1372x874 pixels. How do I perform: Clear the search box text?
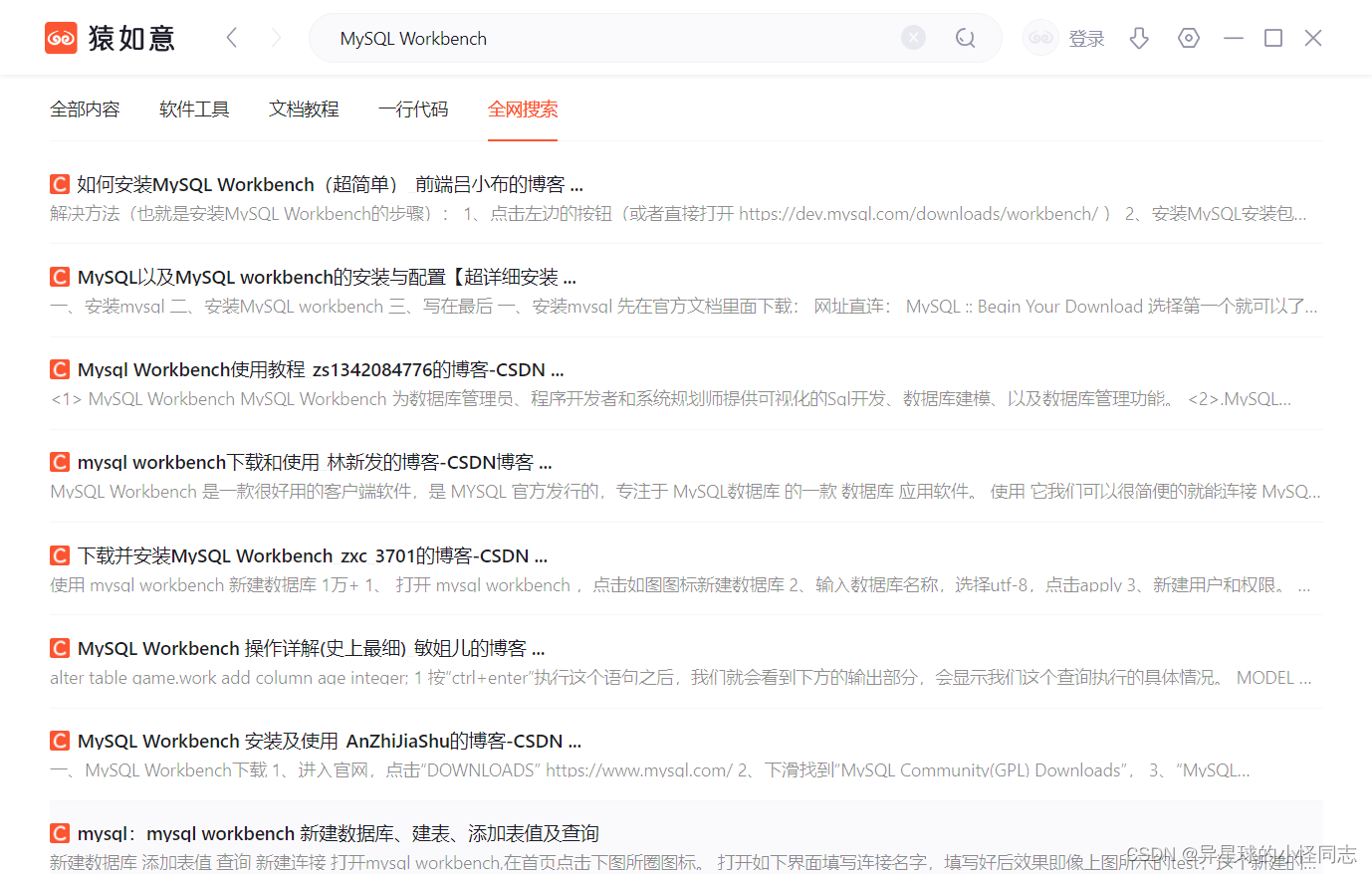[x=913, y=38]
